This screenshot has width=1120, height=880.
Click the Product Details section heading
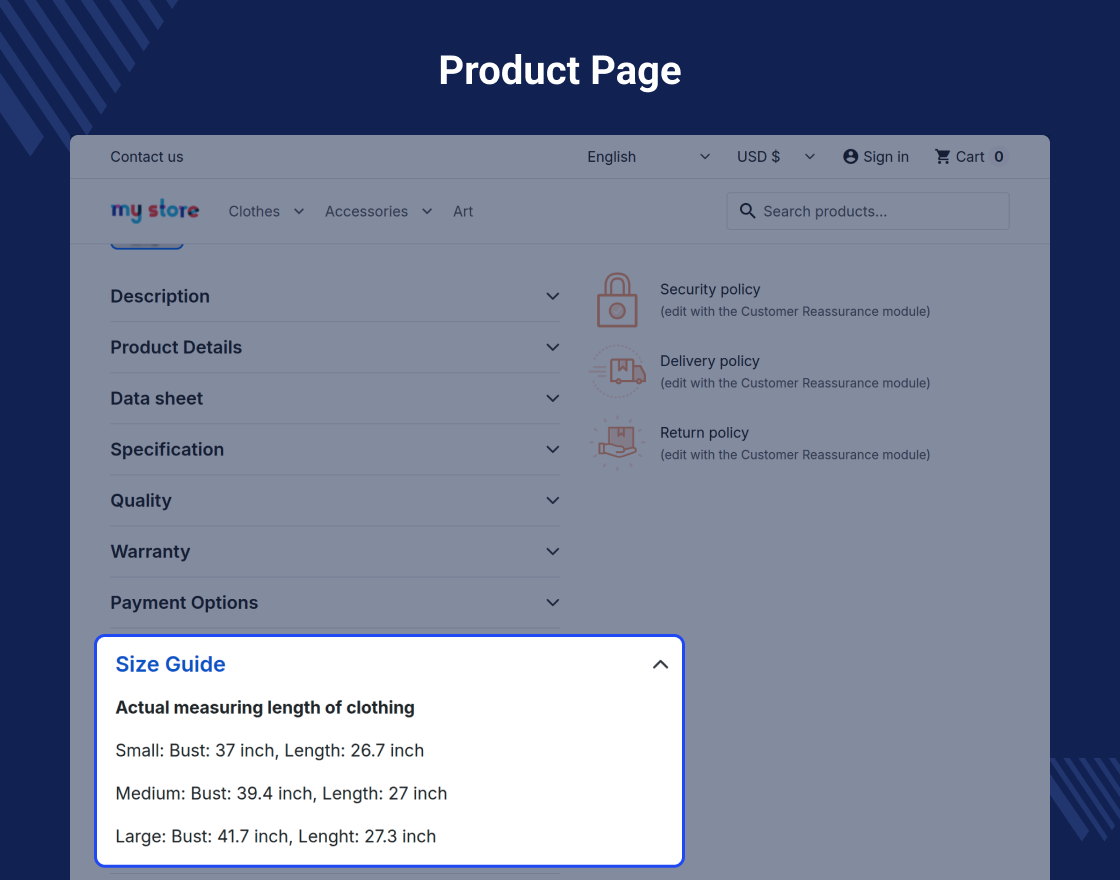pos(176,347)
